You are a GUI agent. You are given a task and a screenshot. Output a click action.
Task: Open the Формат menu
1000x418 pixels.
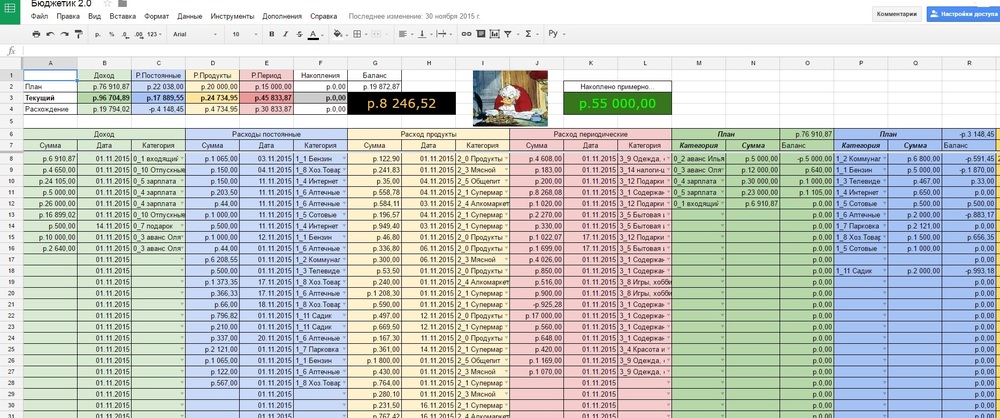pos(156,17)
